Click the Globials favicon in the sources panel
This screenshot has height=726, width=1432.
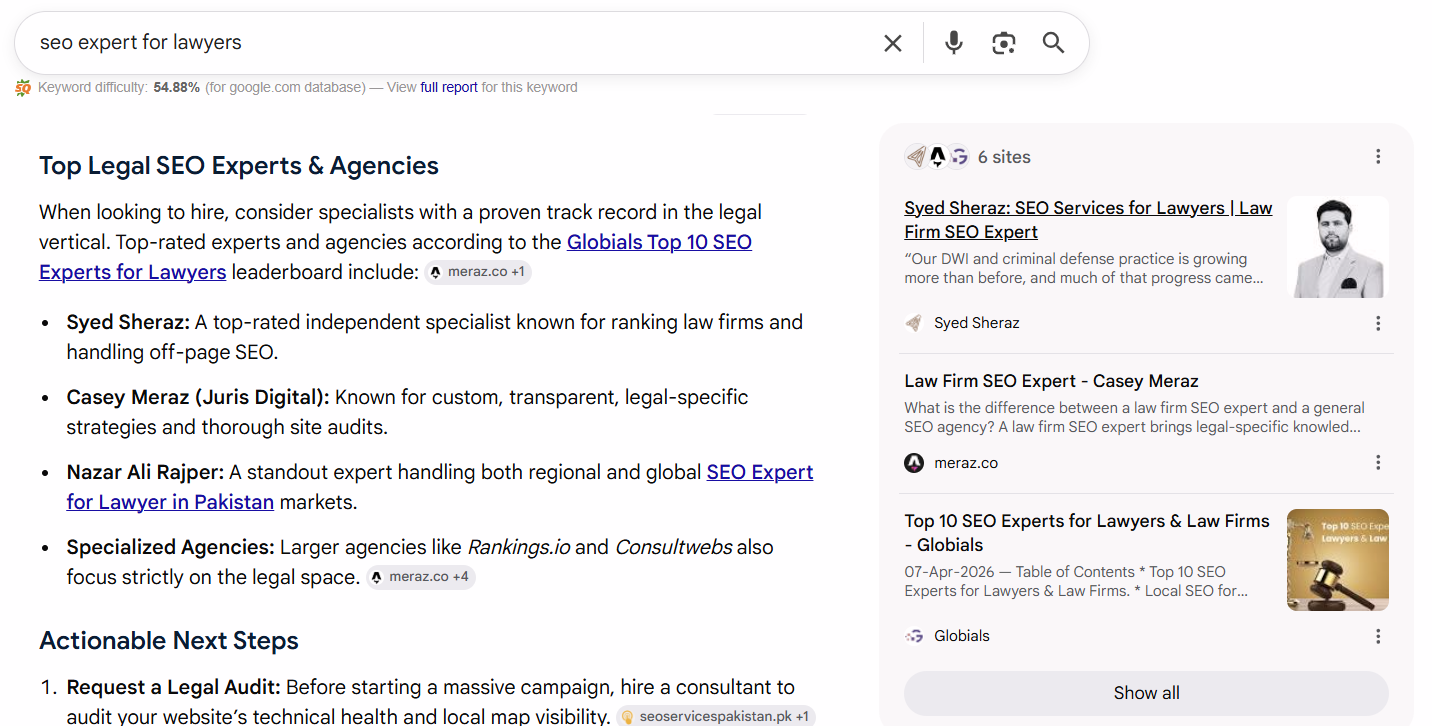914,636
